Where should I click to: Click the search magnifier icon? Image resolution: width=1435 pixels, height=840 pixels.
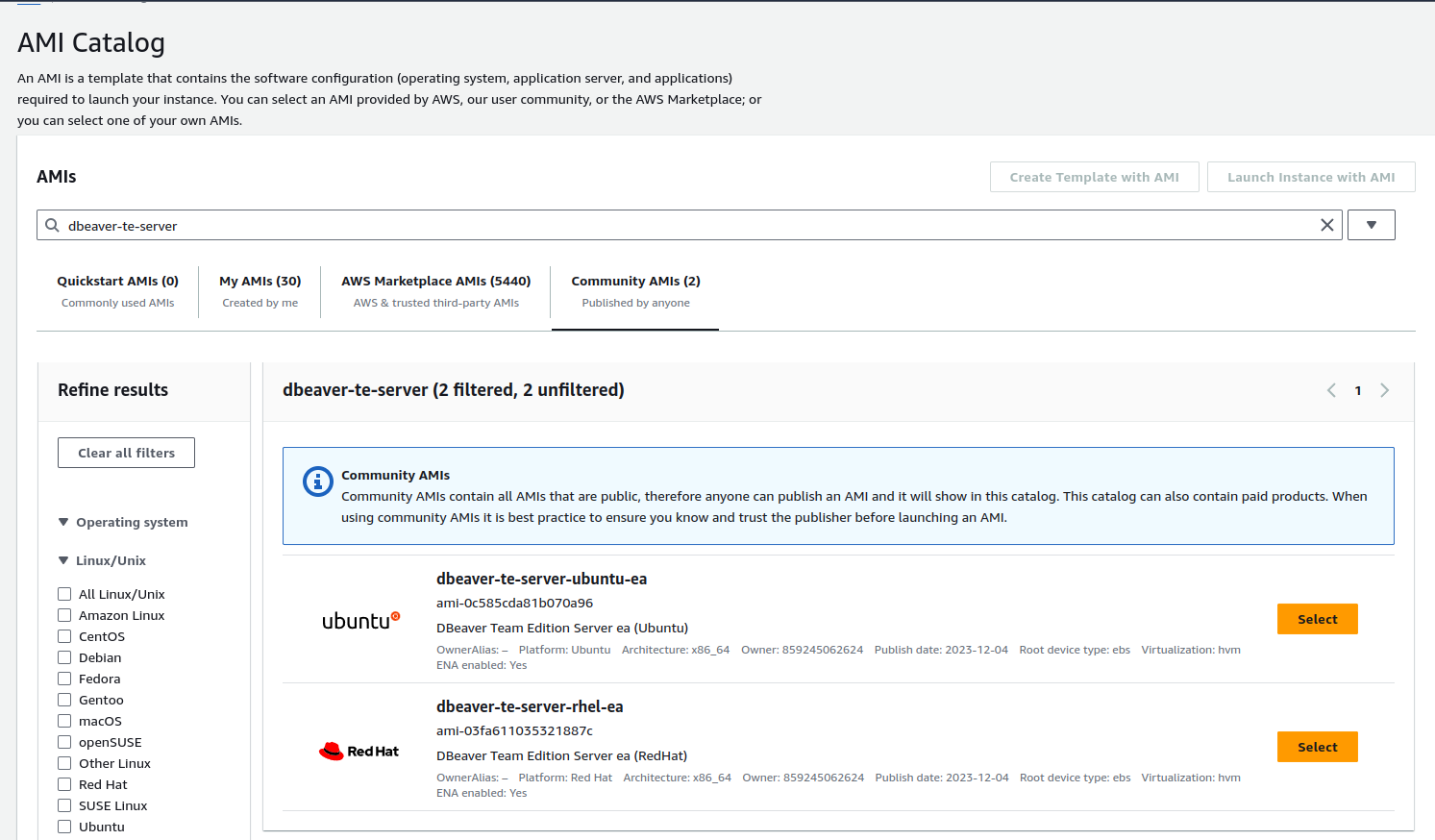52,225
